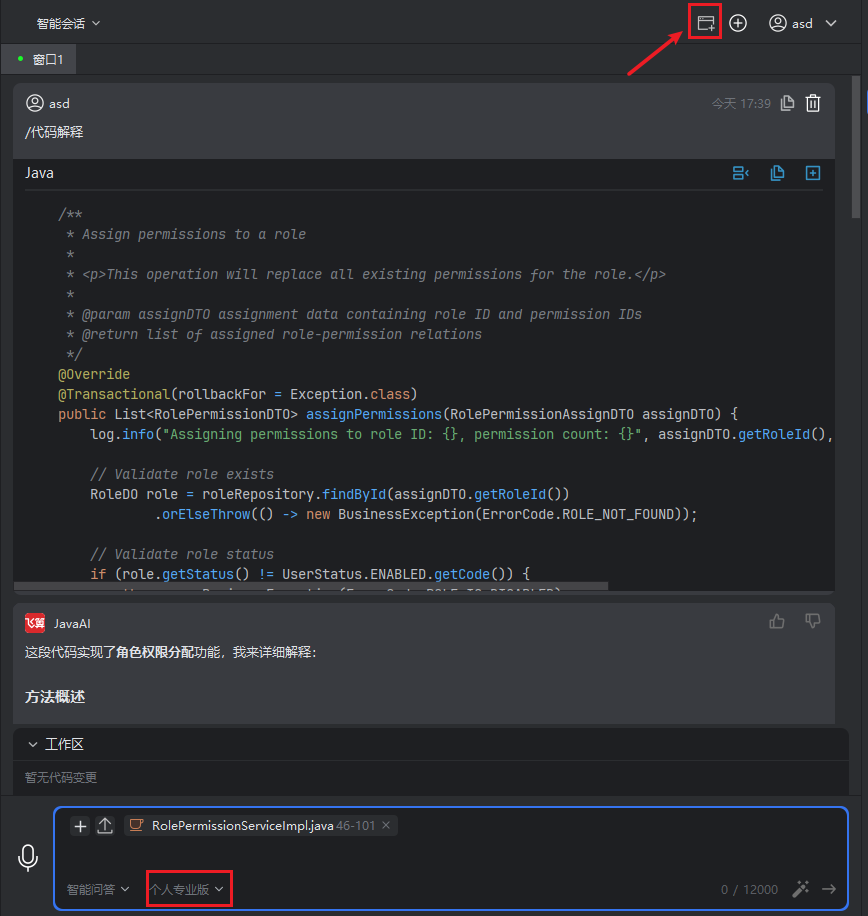868x916 pixels.
Task: Click the new window icon in header
Action: [706, 22]
